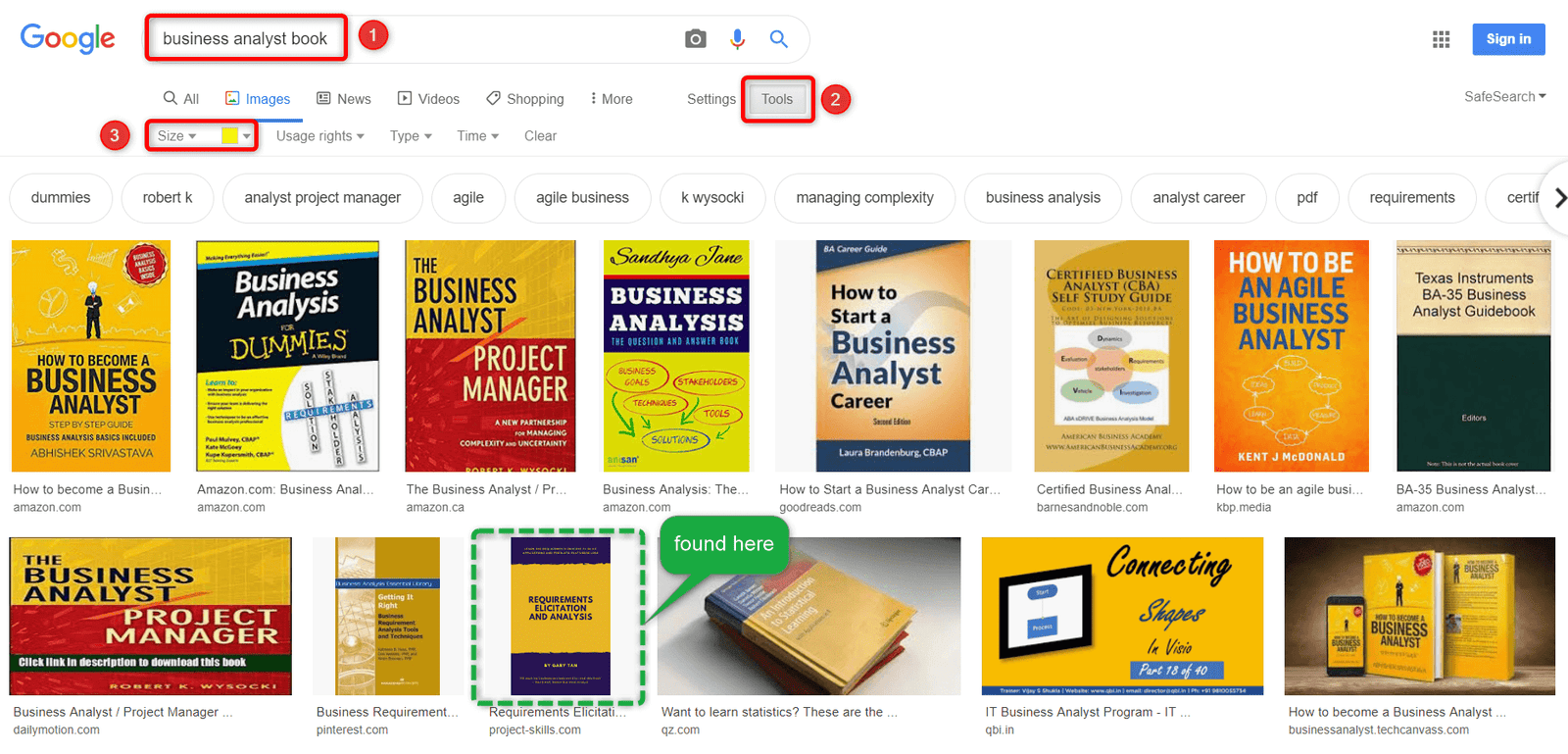Select the 'business analysis' chip

(x=1043, y=198)
